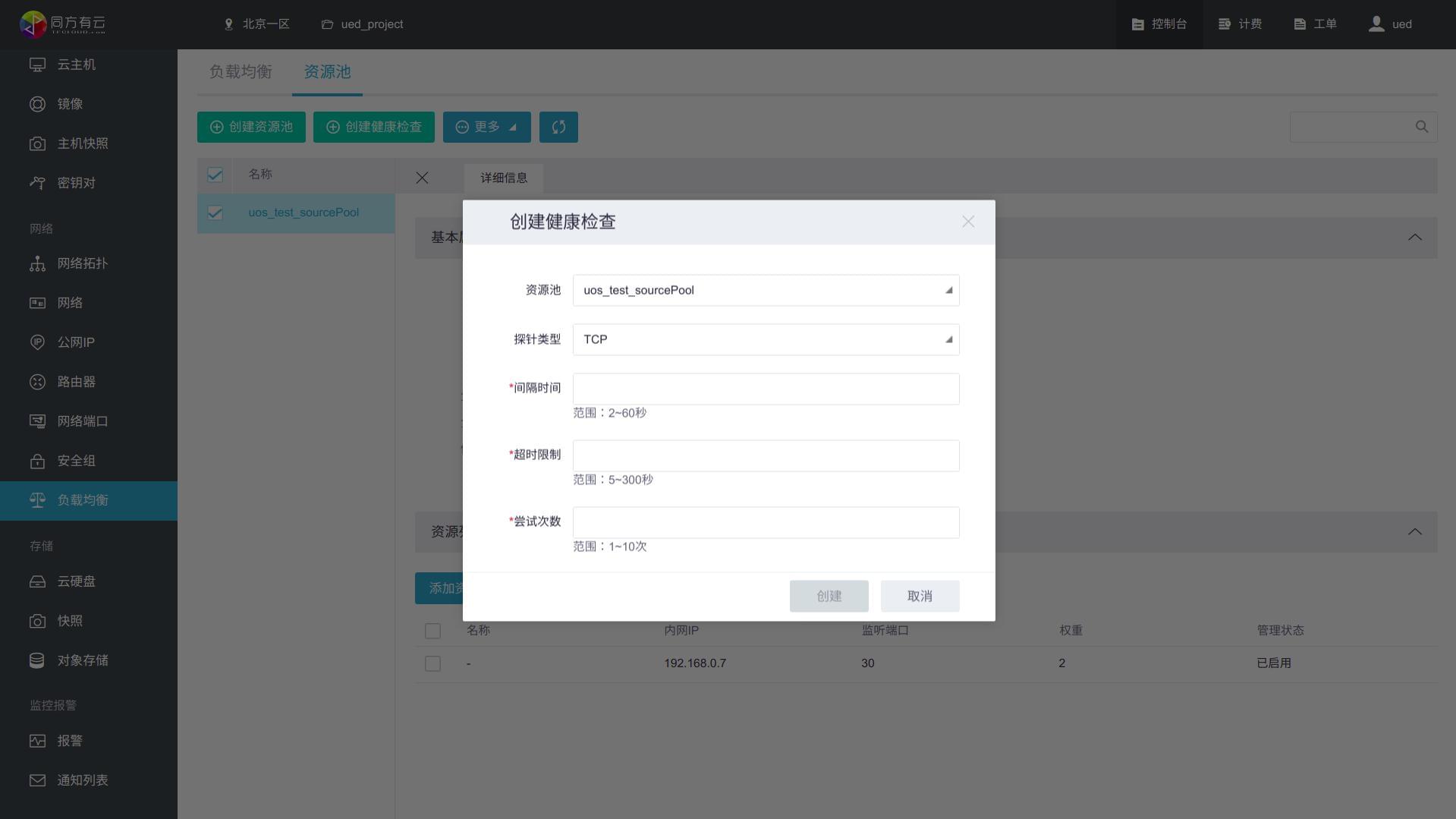Close the 创建健康检查 dialog

[968, 222]
